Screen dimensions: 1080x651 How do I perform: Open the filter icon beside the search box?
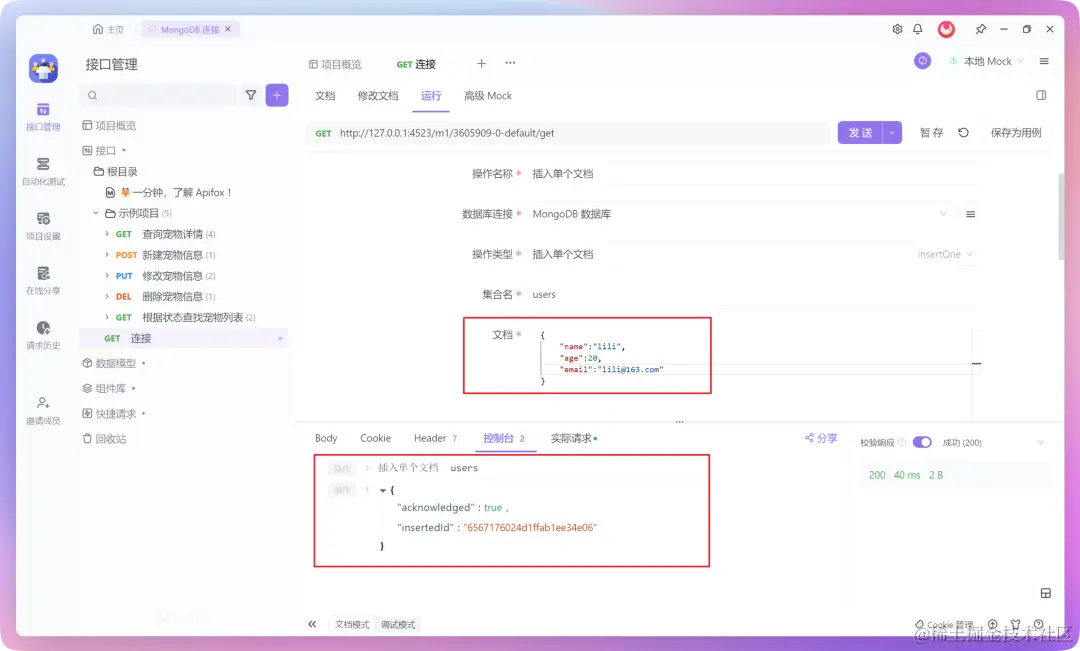point(251,94)
